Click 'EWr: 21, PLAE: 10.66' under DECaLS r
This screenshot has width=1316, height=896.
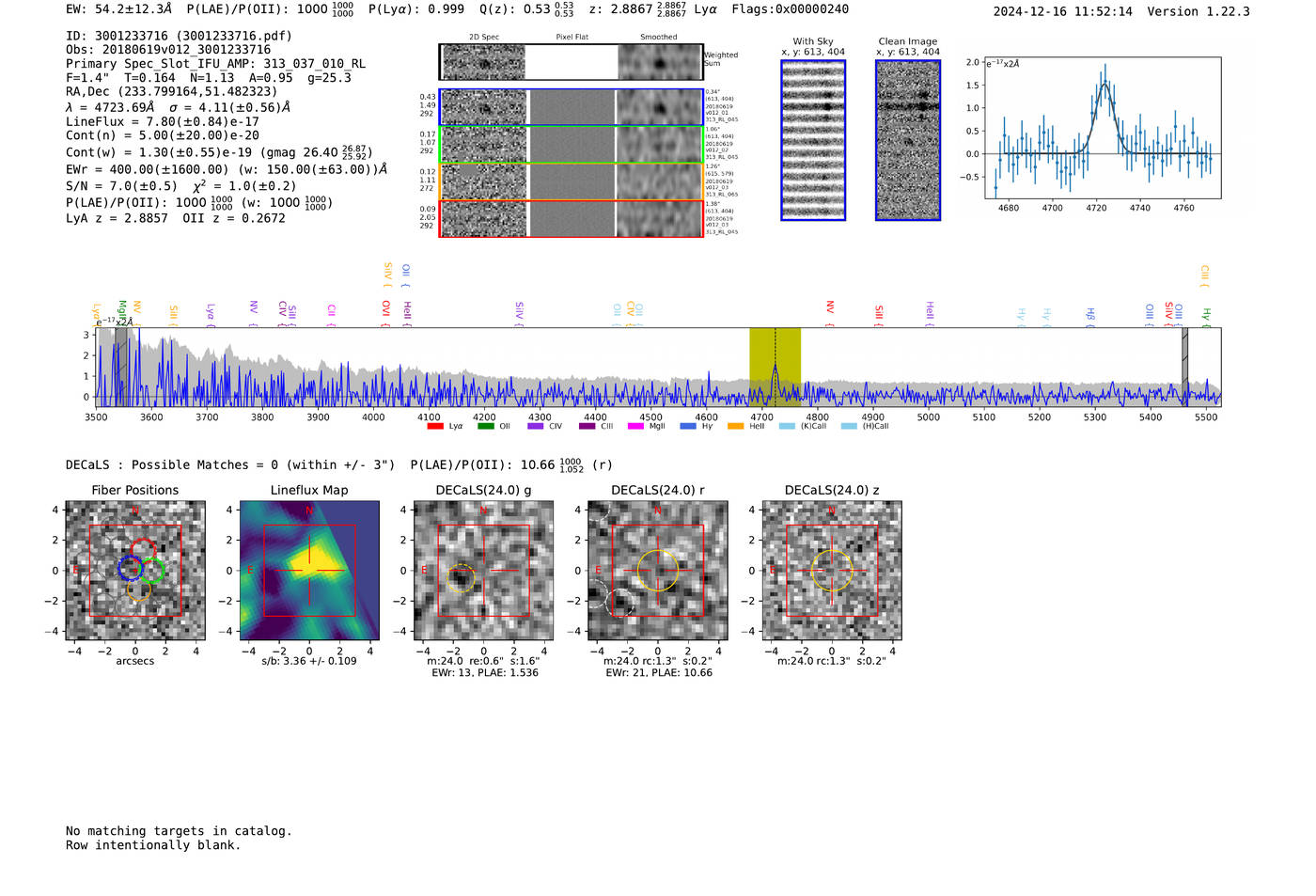coord(659,673)
